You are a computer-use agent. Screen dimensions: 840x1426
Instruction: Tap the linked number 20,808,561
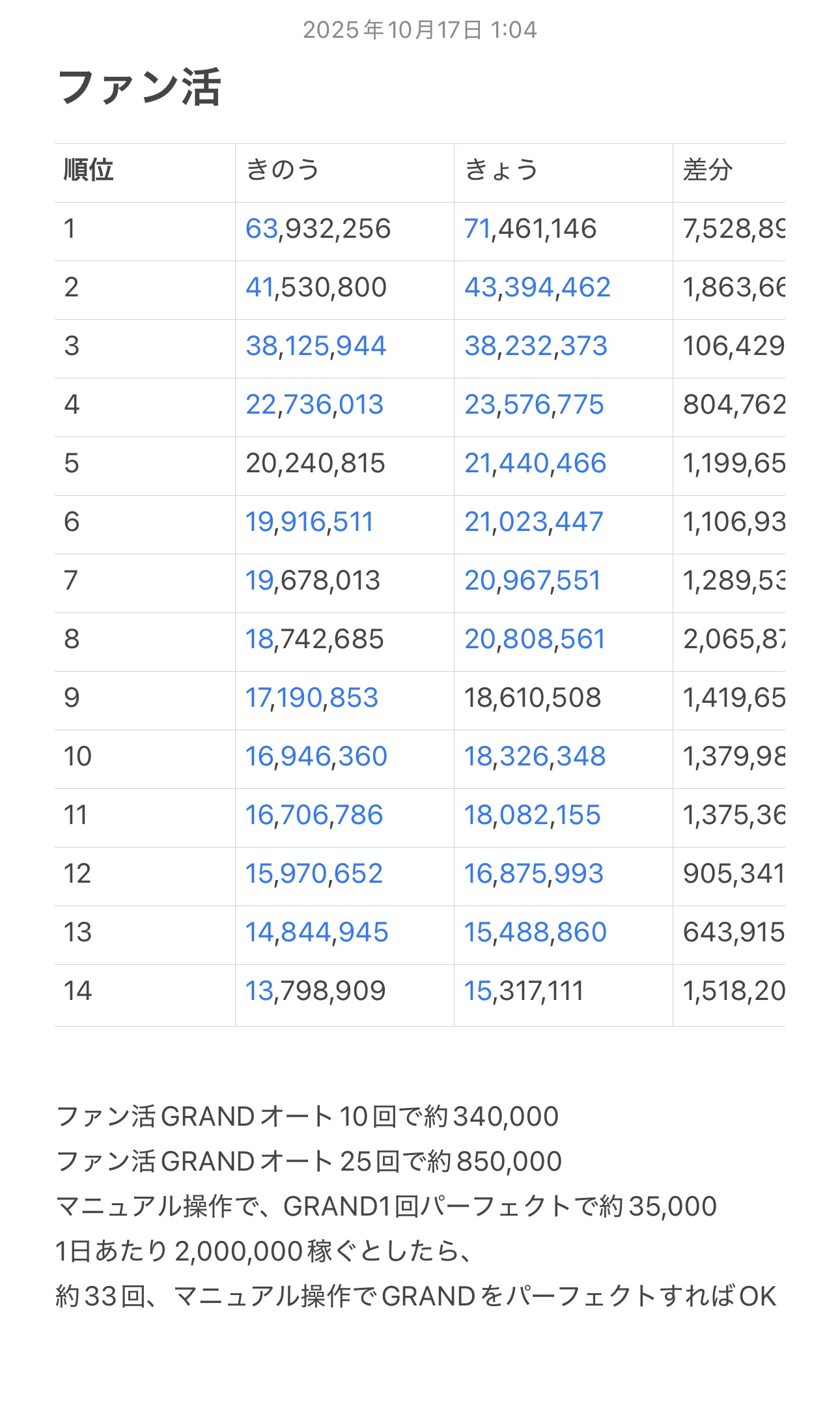535,639
